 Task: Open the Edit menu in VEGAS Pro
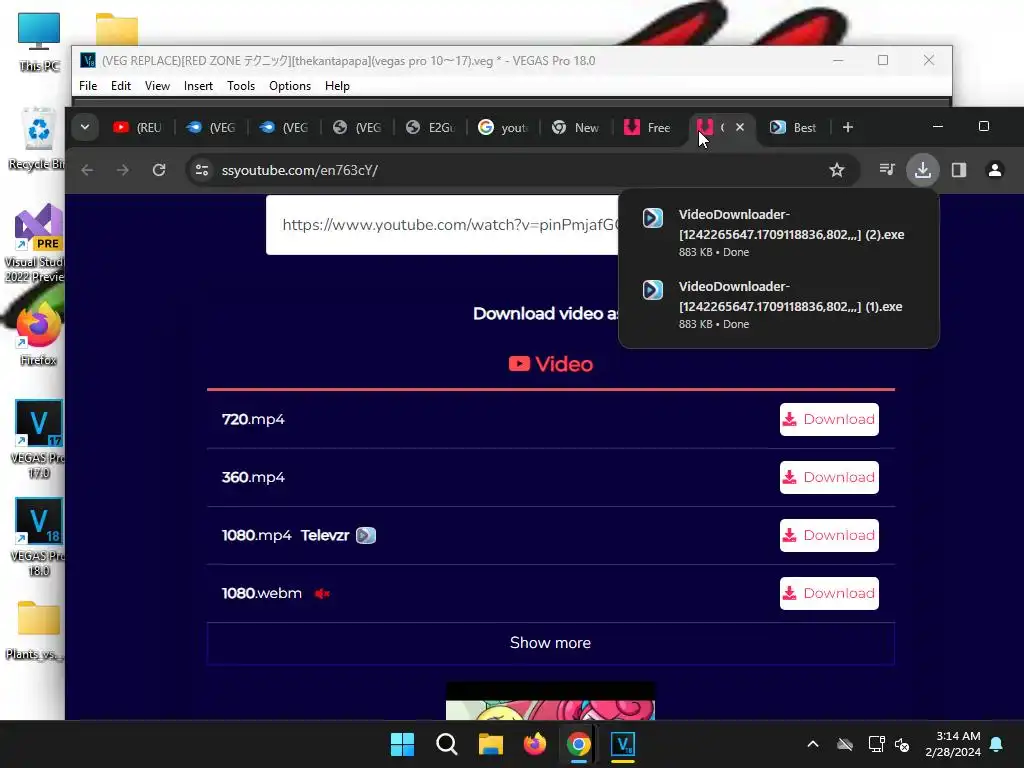(x=121, y=86)
